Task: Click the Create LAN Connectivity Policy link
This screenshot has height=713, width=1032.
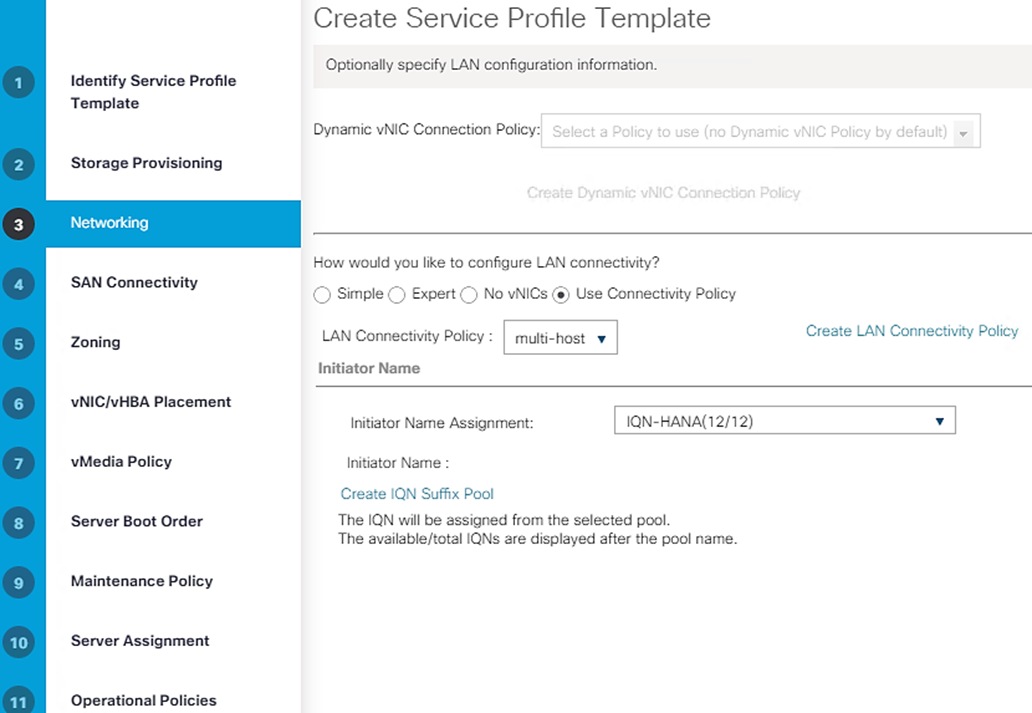Action: [x=912, y=331]
